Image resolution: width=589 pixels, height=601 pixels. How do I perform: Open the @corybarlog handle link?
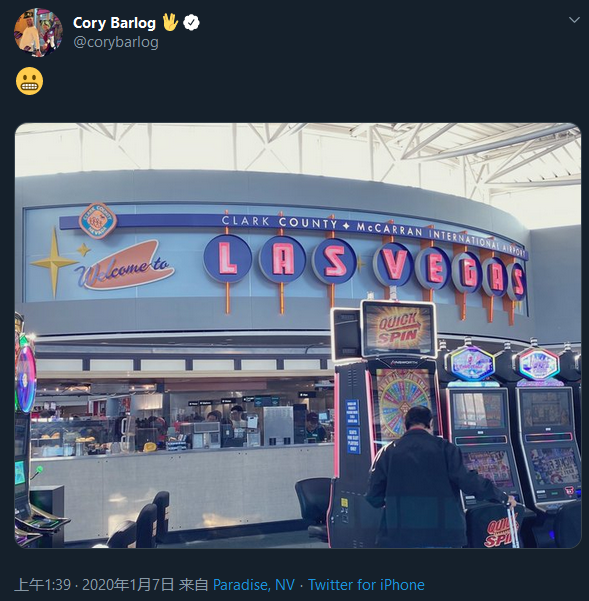click(x=116, y=42)
